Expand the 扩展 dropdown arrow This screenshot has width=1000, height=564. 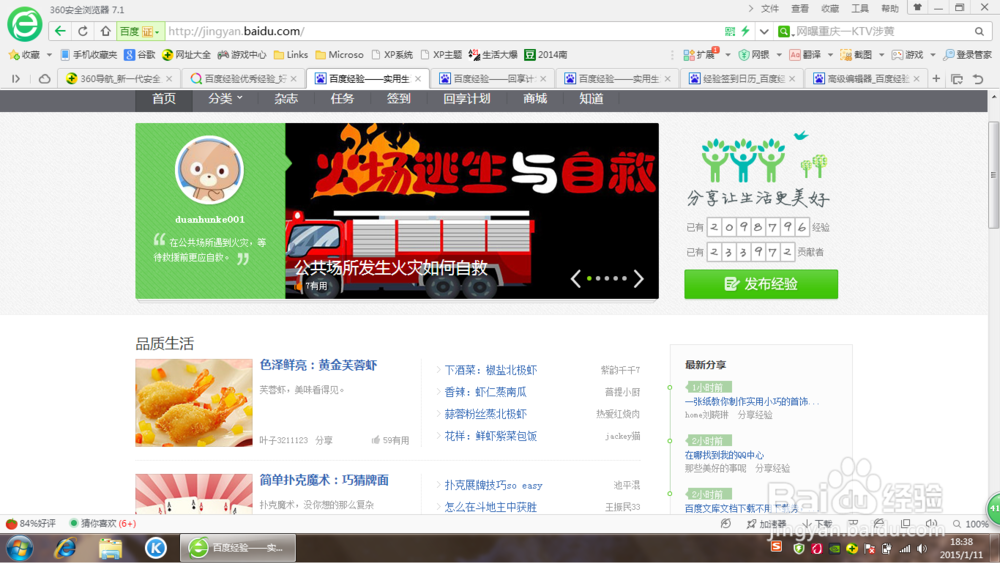pyautogui.click(x=728, y=55)
